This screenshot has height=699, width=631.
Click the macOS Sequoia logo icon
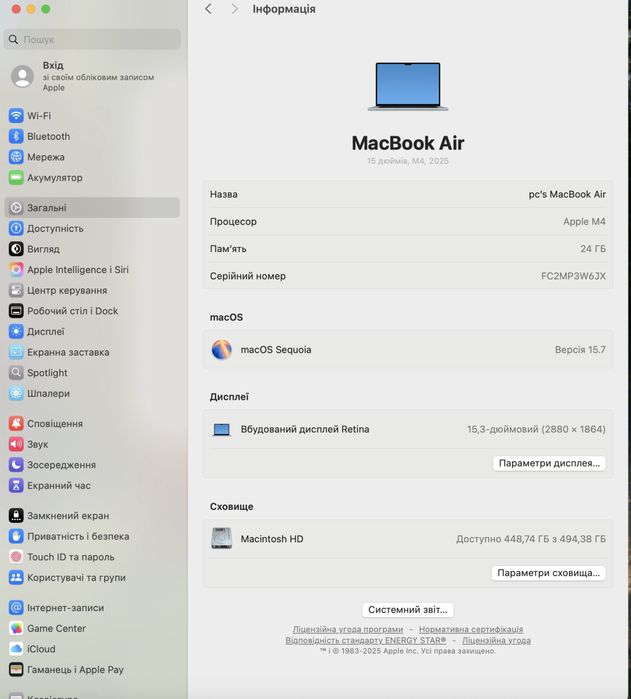(222, 350)
